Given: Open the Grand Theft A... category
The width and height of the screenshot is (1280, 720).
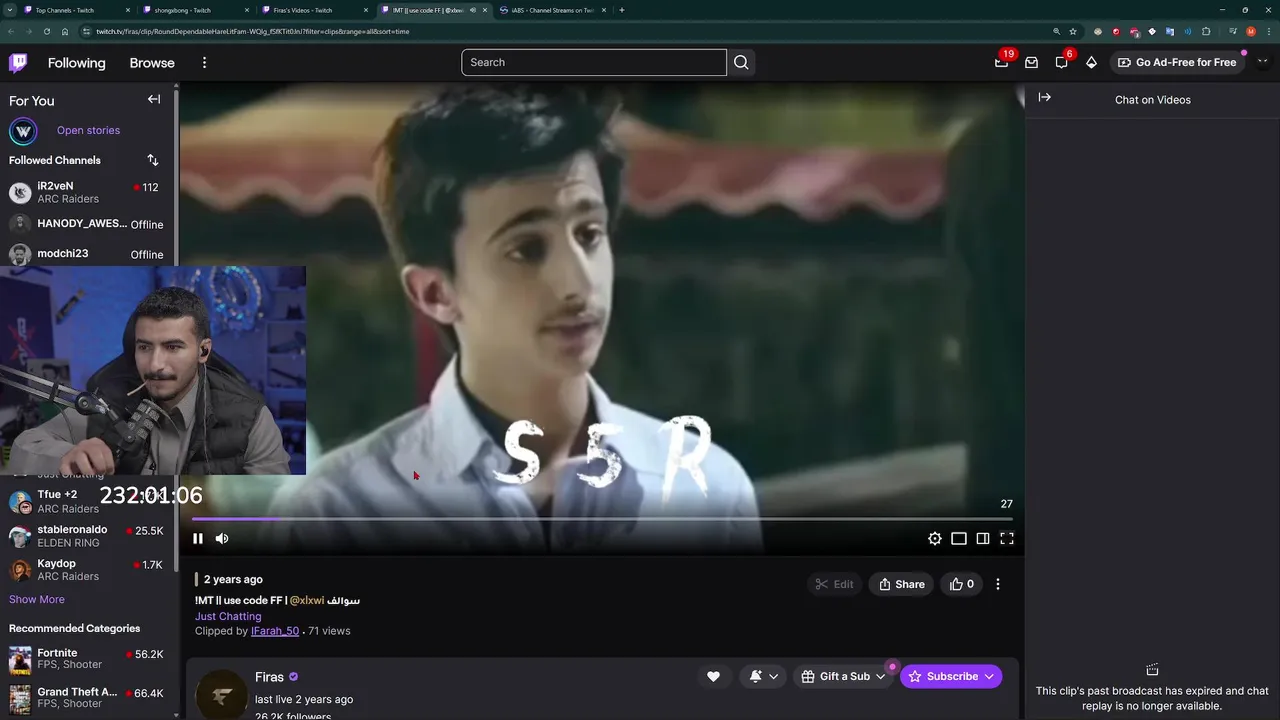Looking at the screenshot, I should (86, 697).
